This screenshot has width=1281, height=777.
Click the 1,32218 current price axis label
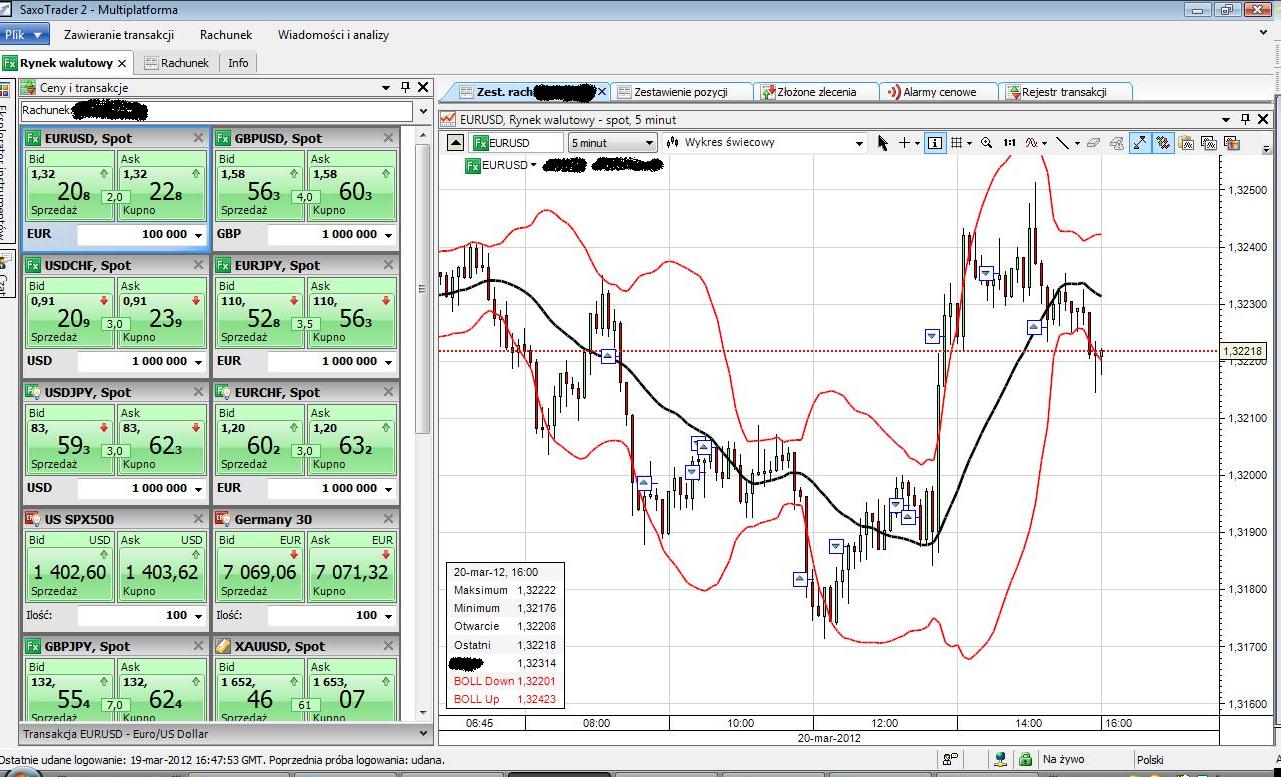[1243, 351]
